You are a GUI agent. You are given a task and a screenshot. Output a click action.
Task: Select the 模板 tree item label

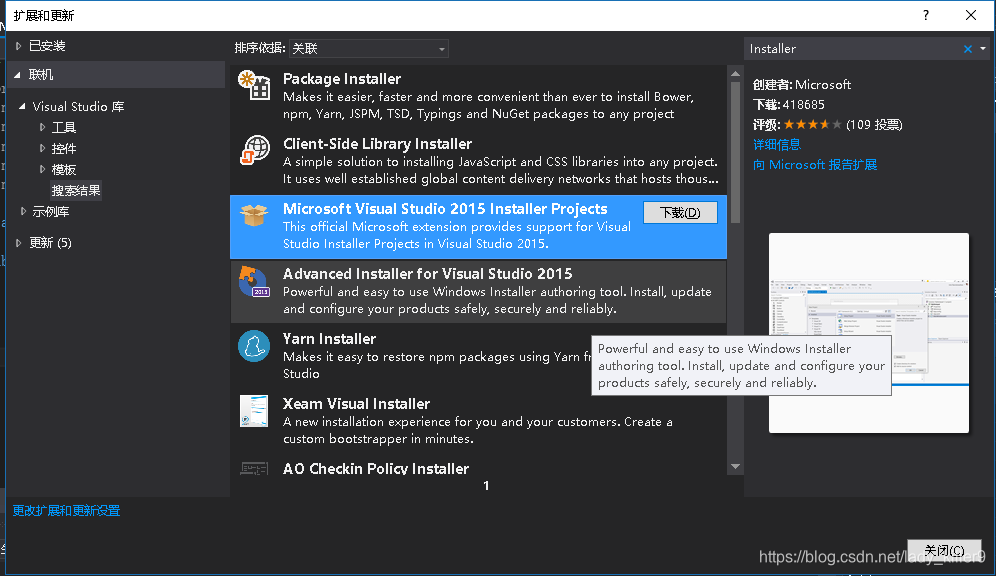click(x=64, y=170)
